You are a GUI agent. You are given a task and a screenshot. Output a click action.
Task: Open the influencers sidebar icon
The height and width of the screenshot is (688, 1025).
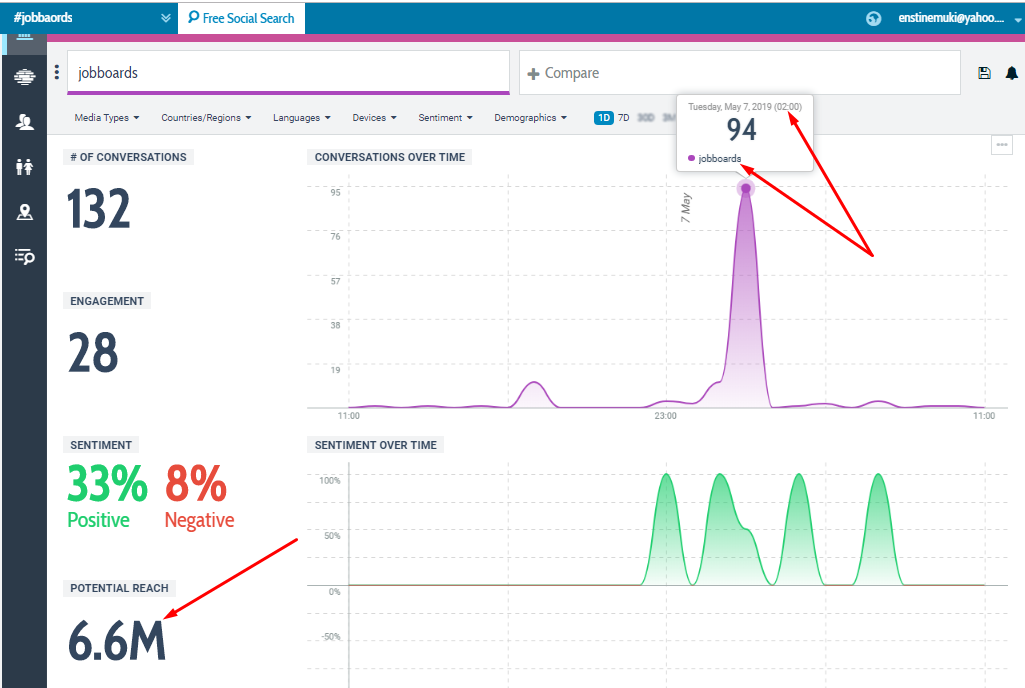pos(24,122)
